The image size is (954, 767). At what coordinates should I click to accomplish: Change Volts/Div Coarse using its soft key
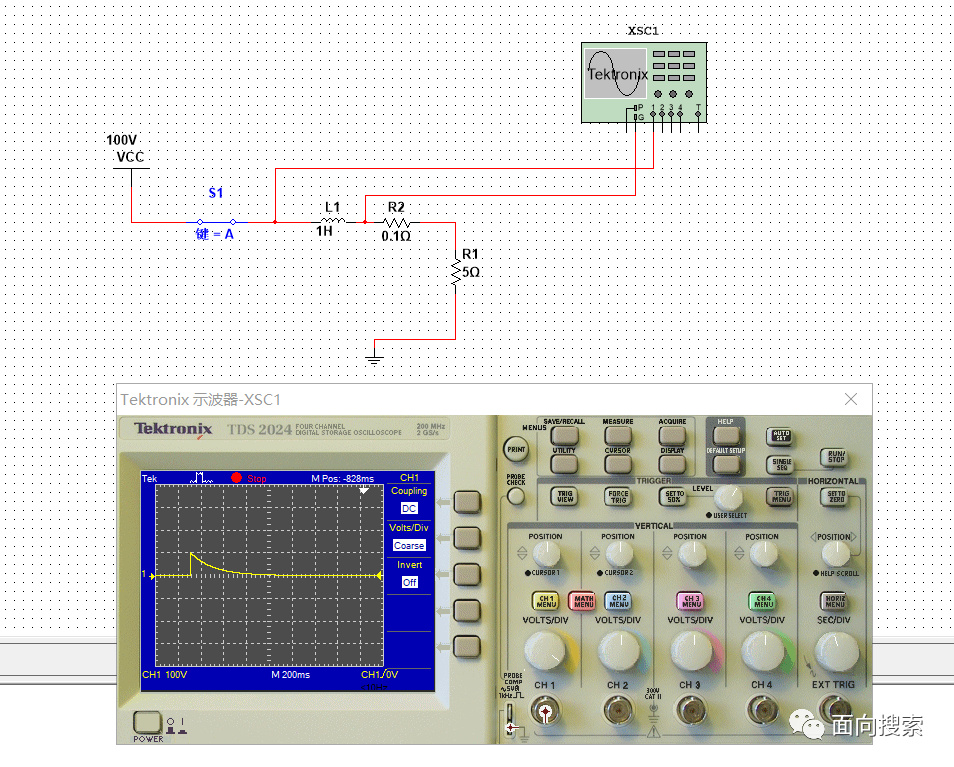tap(467, 538)
